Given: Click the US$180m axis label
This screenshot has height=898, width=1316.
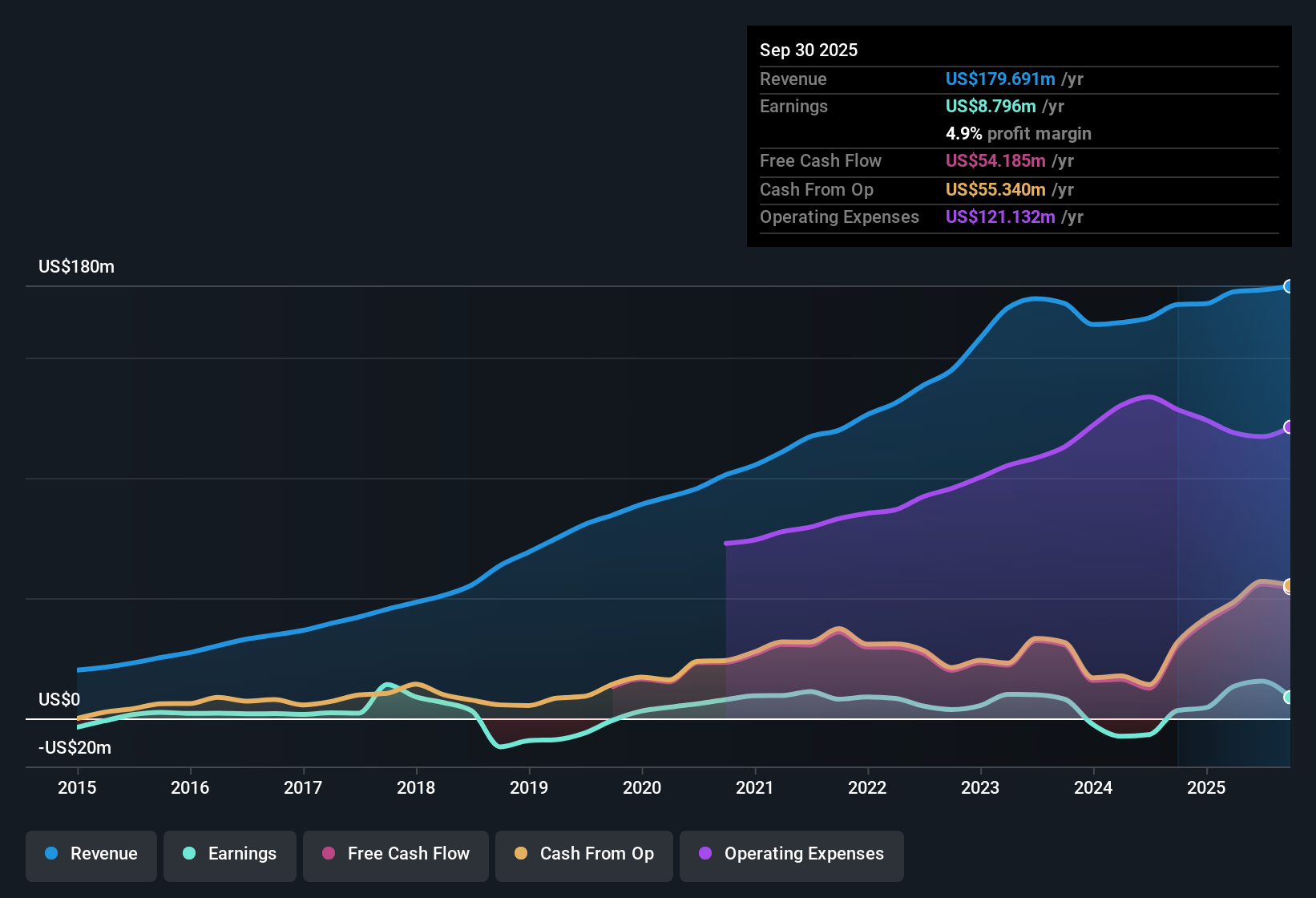Looking at the screenshot, I should coord(76,267).
